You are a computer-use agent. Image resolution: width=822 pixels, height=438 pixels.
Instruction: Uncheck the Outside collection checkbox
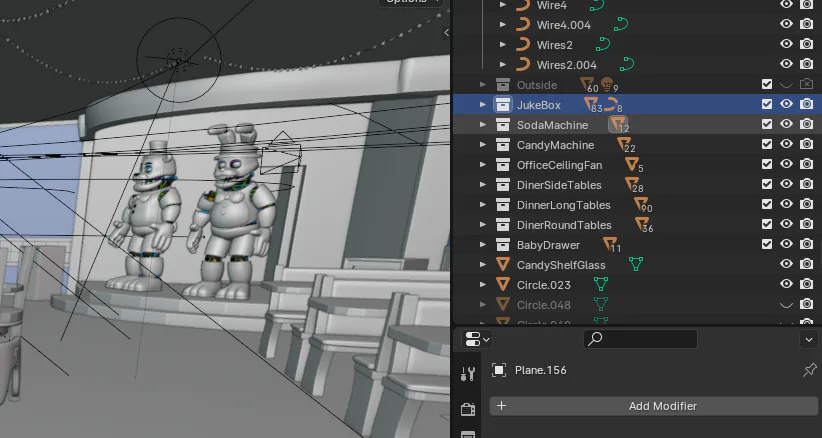[766, 84]
